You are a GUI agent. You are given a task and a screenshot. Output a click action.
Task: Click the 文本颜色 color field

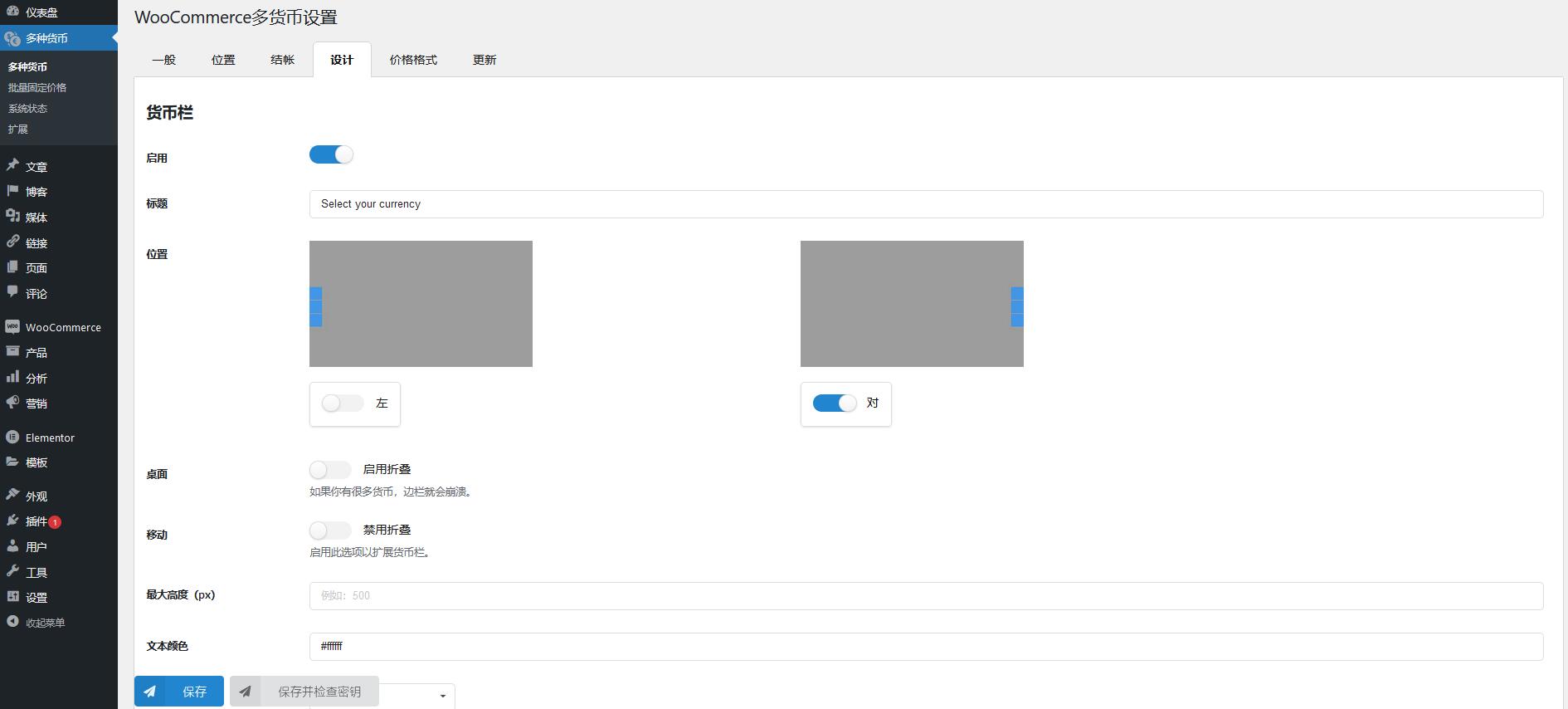coord(925,647)
